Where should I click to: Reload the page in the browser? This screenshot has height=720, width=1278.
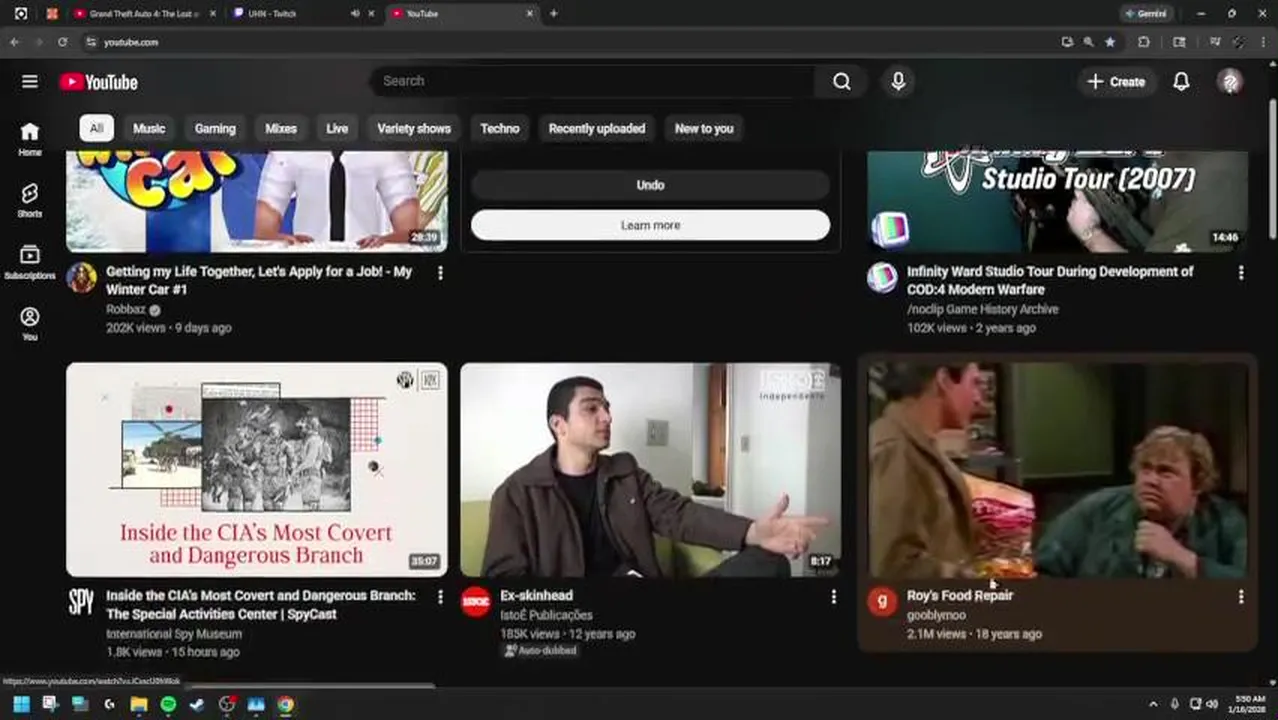coord(62,42)
